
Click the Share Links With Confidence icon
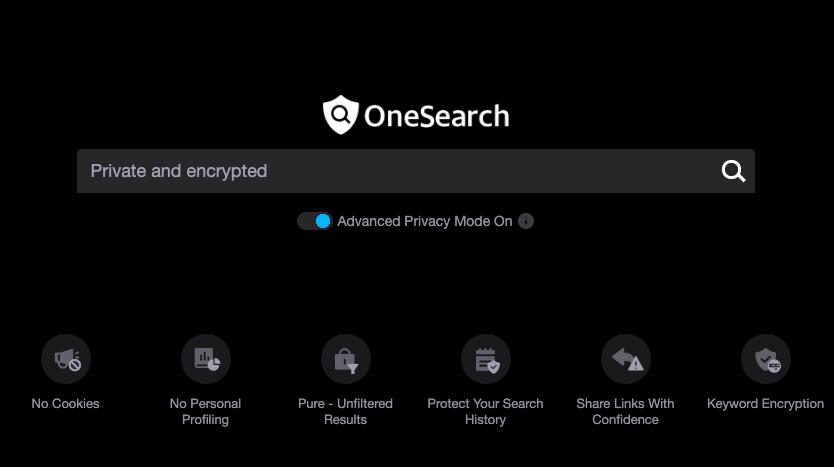pyautogui.click(x=626, y=359)
